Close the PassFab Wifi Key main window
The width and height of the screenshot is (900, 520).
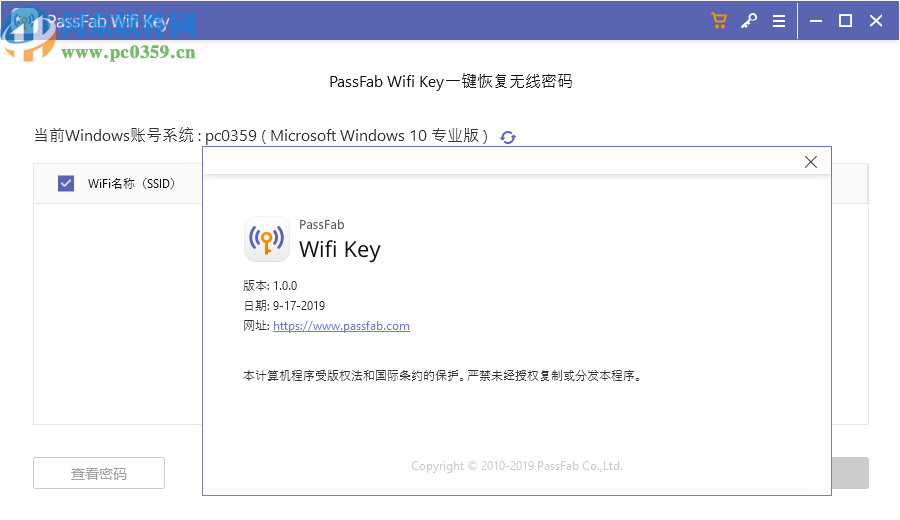tap(876, 21)
